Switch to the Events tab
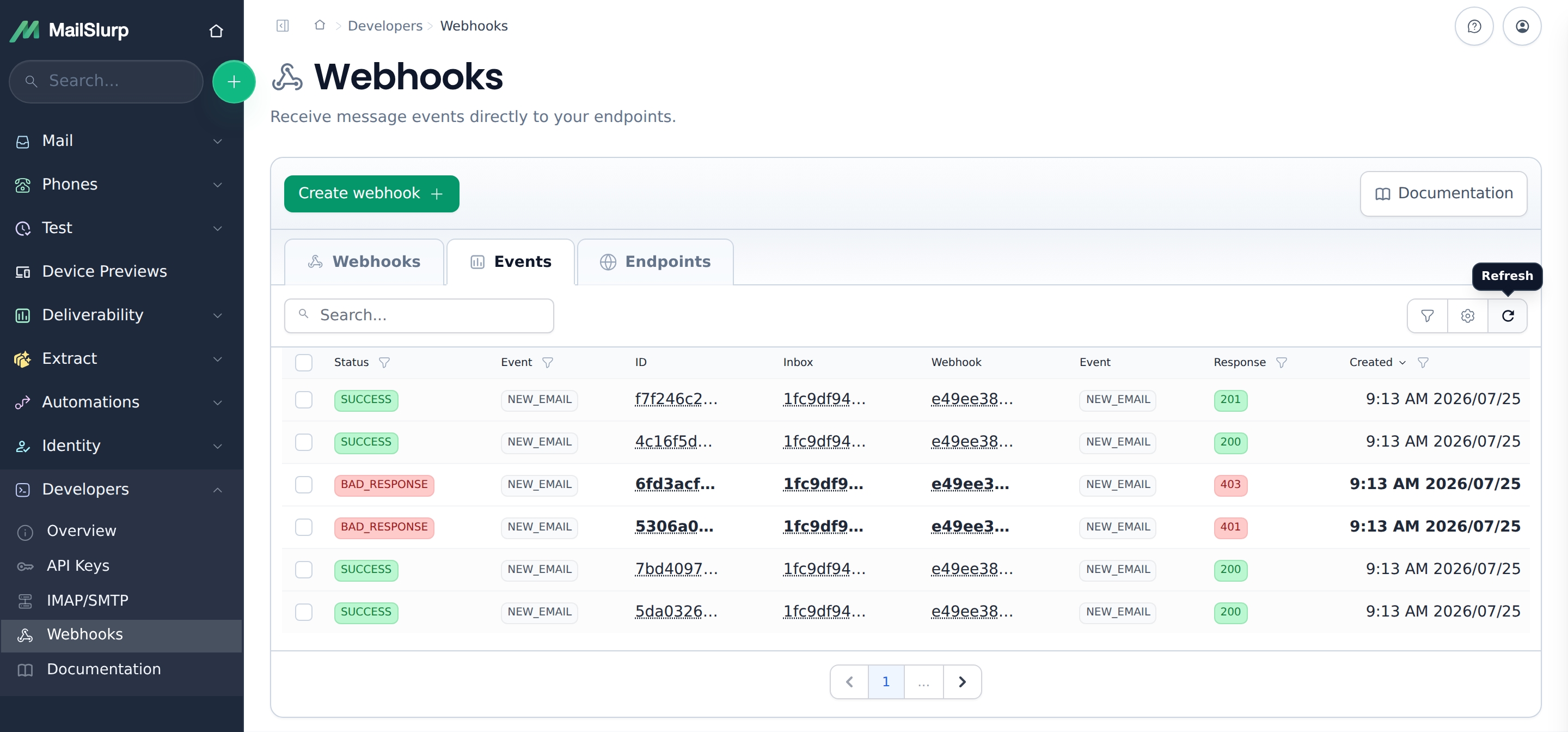 [511, 262]
